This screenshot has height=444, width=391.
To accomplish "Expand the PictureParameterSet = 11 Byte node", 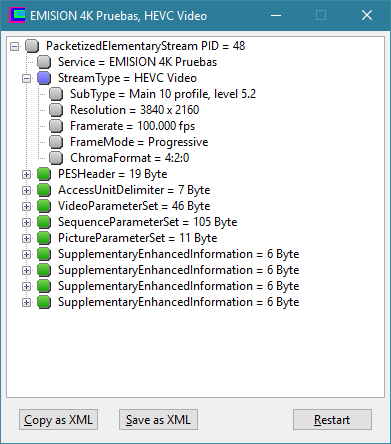I will pyautogui.click(x=26, y=238).
